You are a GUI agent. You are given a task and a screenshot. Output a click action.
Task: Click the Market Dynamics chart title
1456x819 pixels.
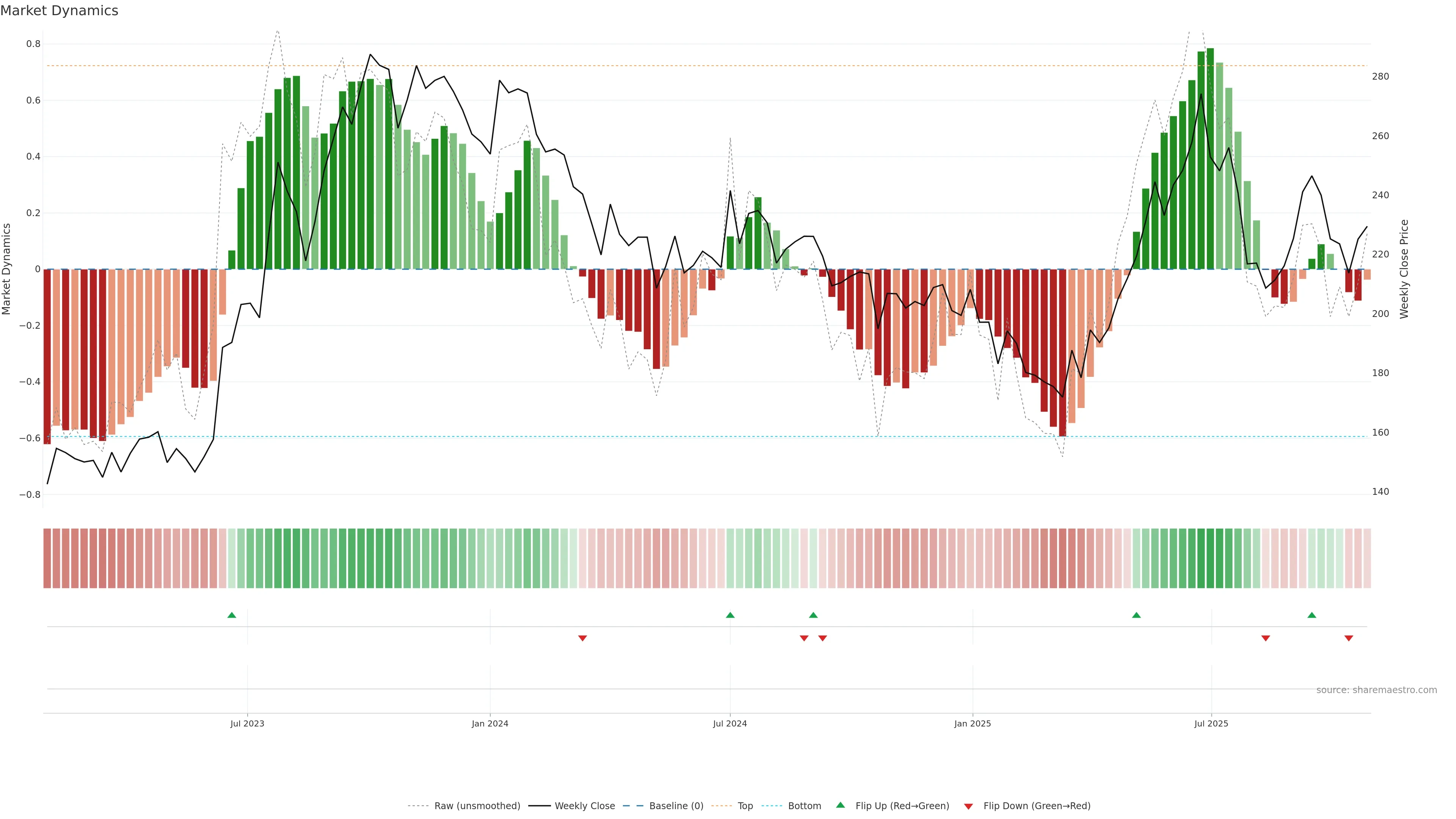(x=60, y=11)
